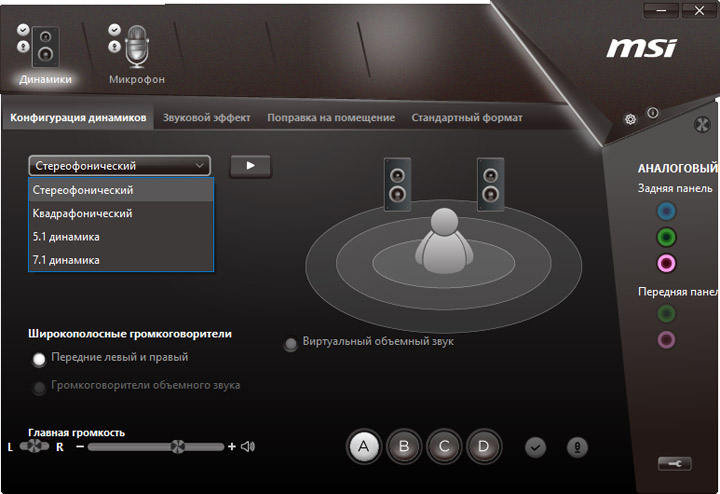The image size is (720, 494).
Task: Select preset button D
Action: coord(484,446)
